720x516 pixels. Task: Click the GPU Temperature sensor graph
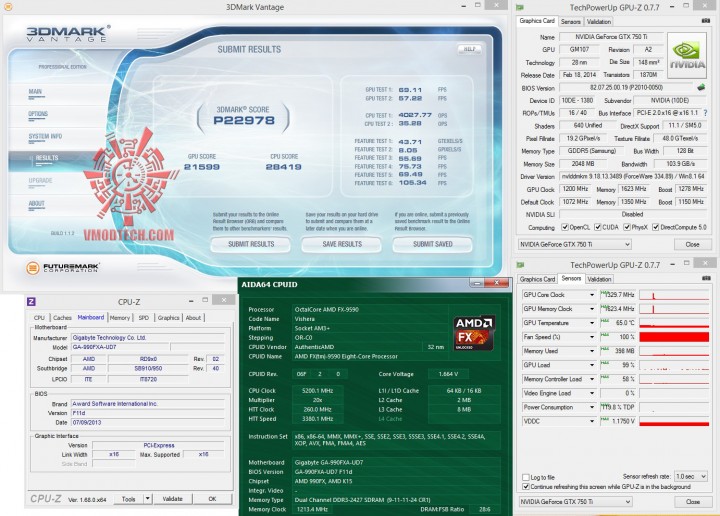[674, 323]
